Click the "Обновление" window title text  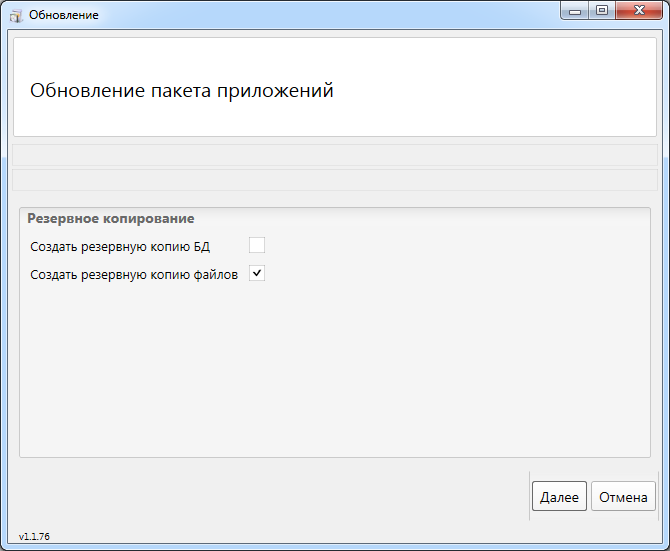(64, 15)
